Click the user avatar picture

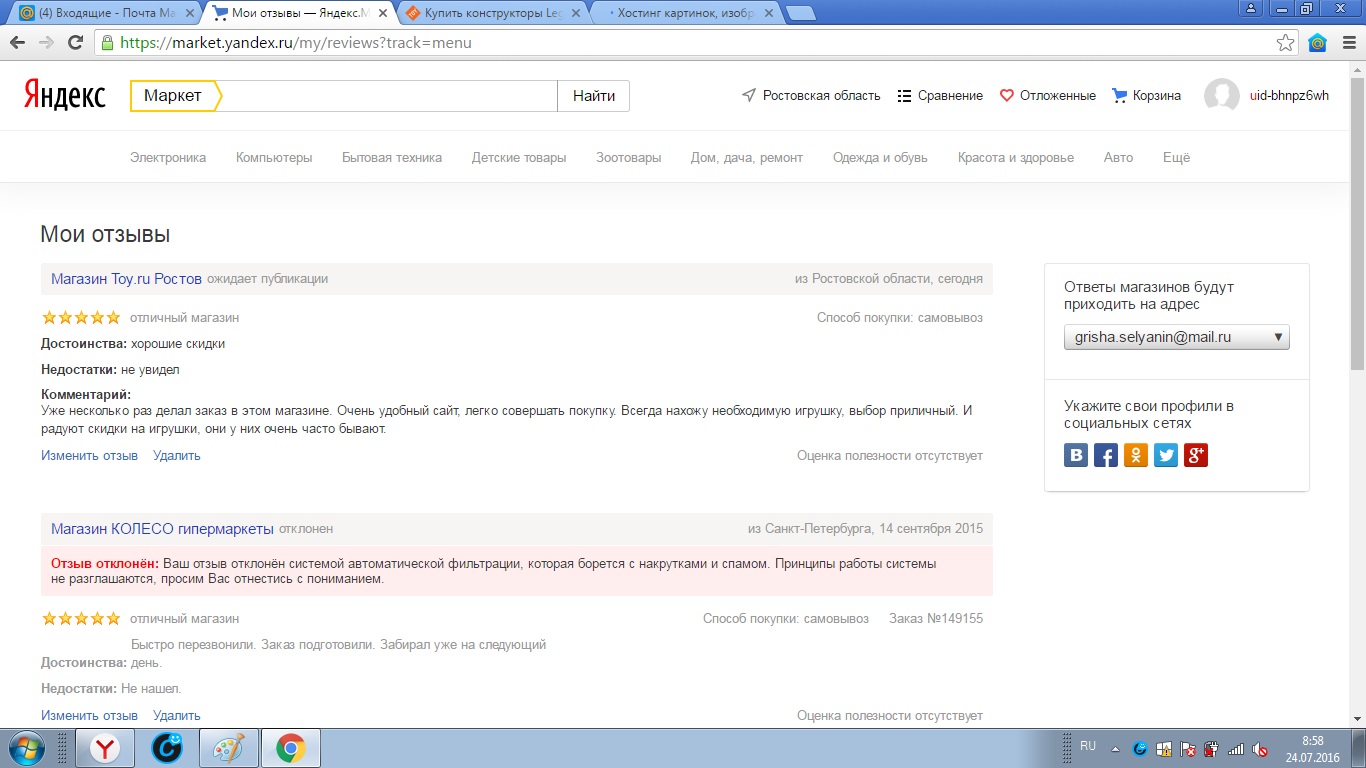[x=1222, y=96]
